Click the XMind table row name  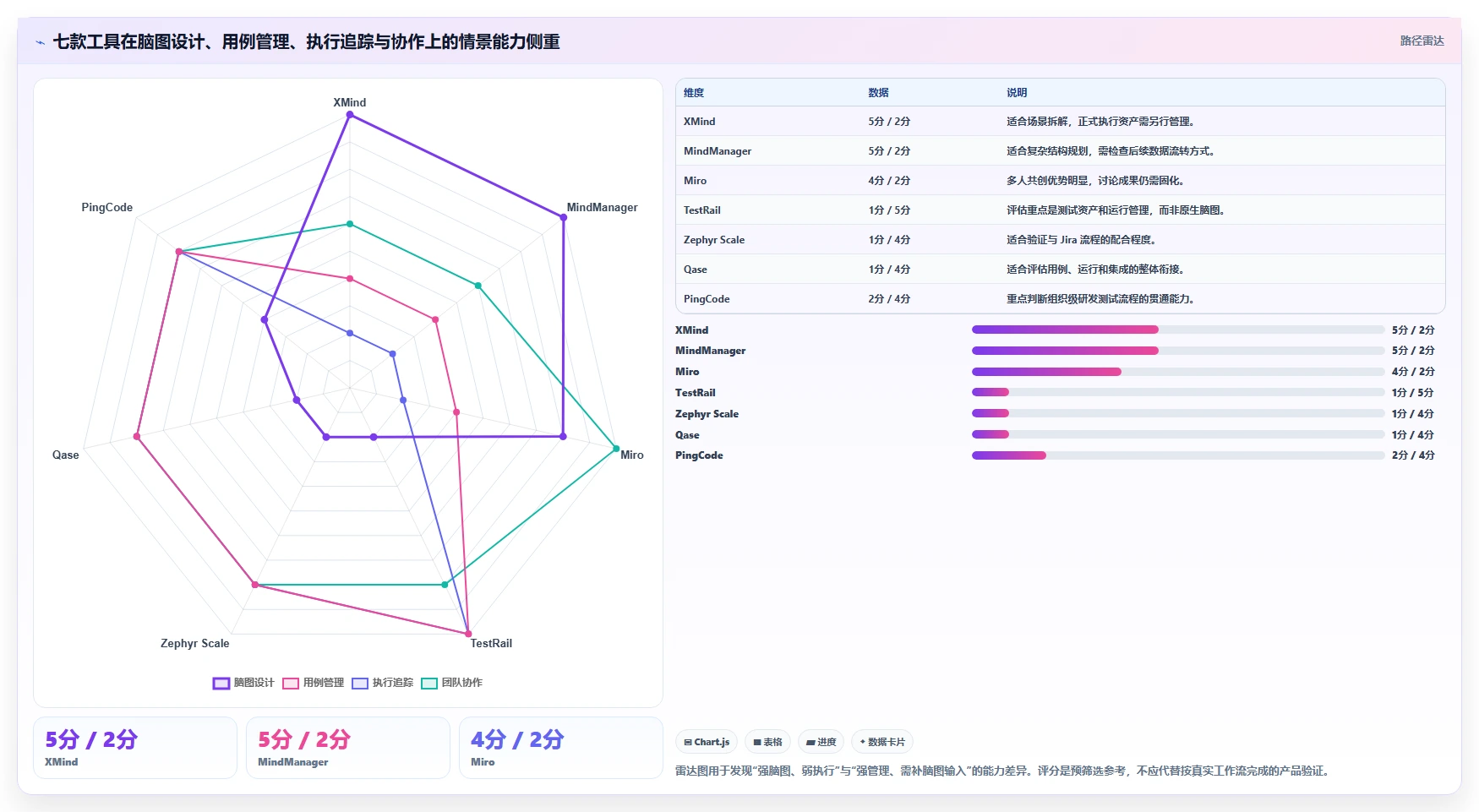coord(699,122)
